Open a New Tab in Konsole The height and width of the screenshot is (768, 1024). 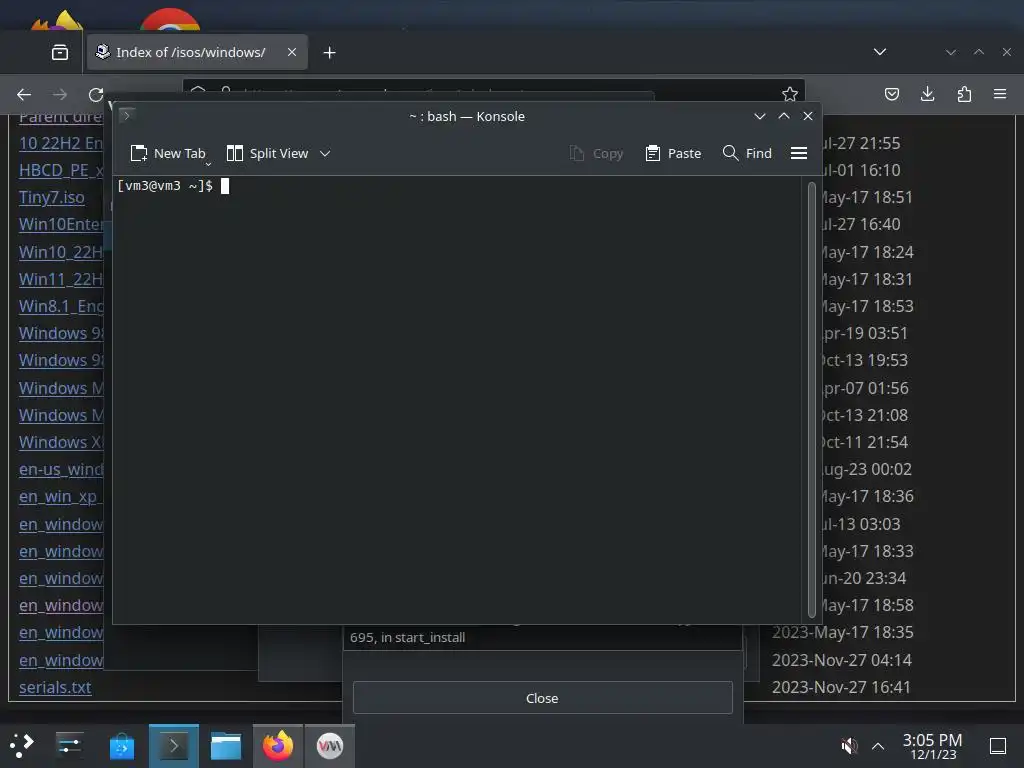pos(168,153)
